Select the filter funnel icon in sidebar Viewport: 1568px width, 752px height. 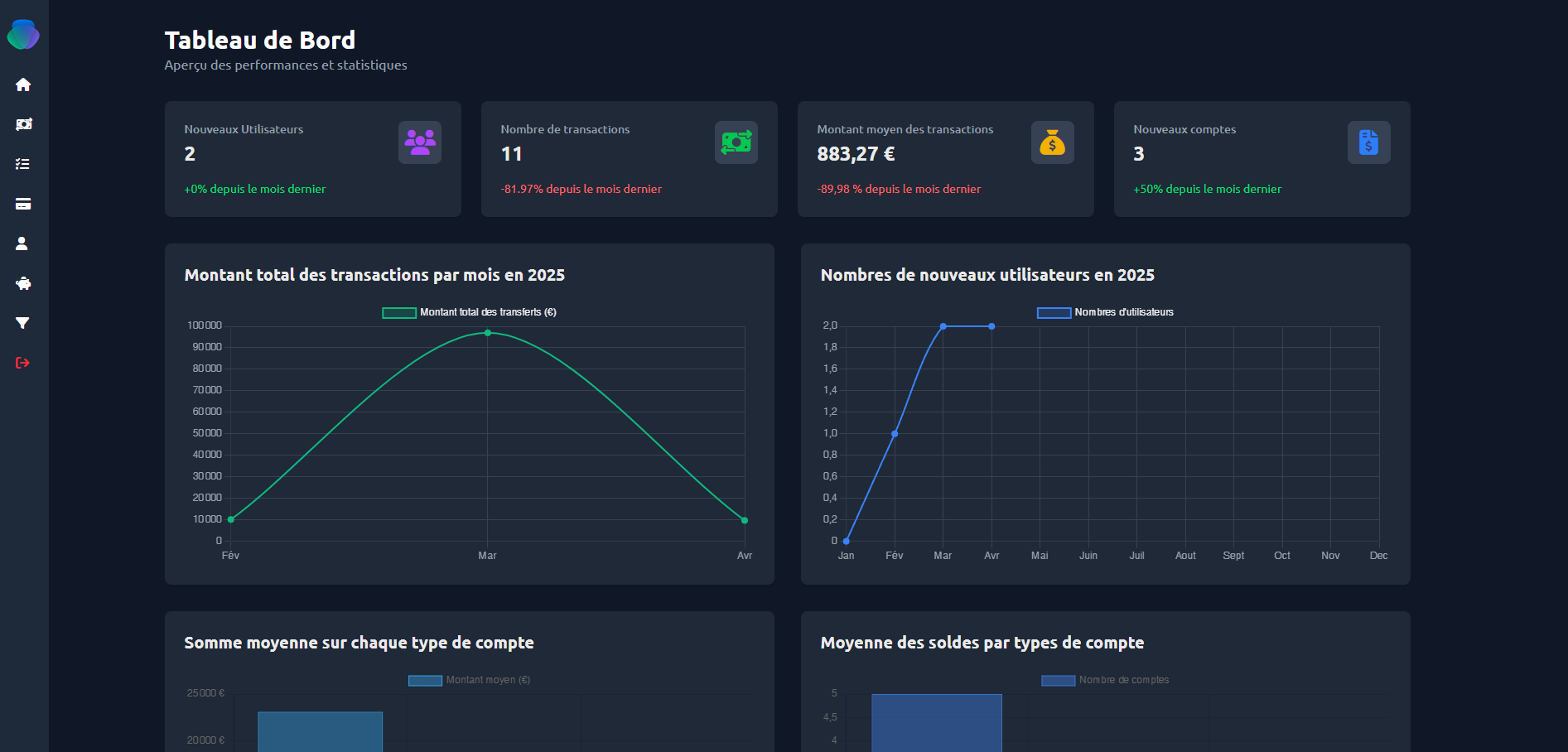[x=23, y=323]
